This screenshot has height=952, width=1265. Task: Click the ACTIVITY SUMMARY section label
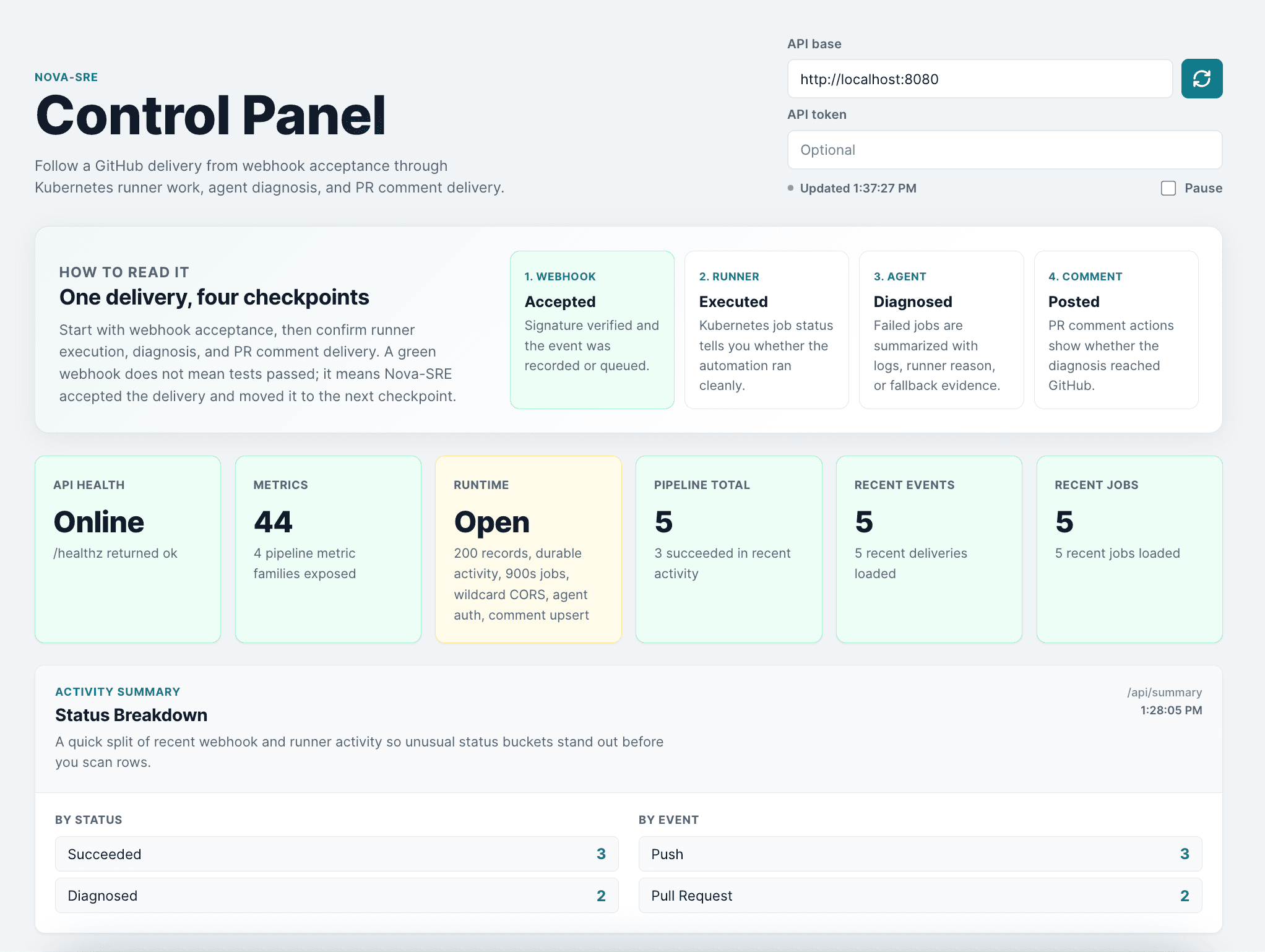[x=118, y=691]
